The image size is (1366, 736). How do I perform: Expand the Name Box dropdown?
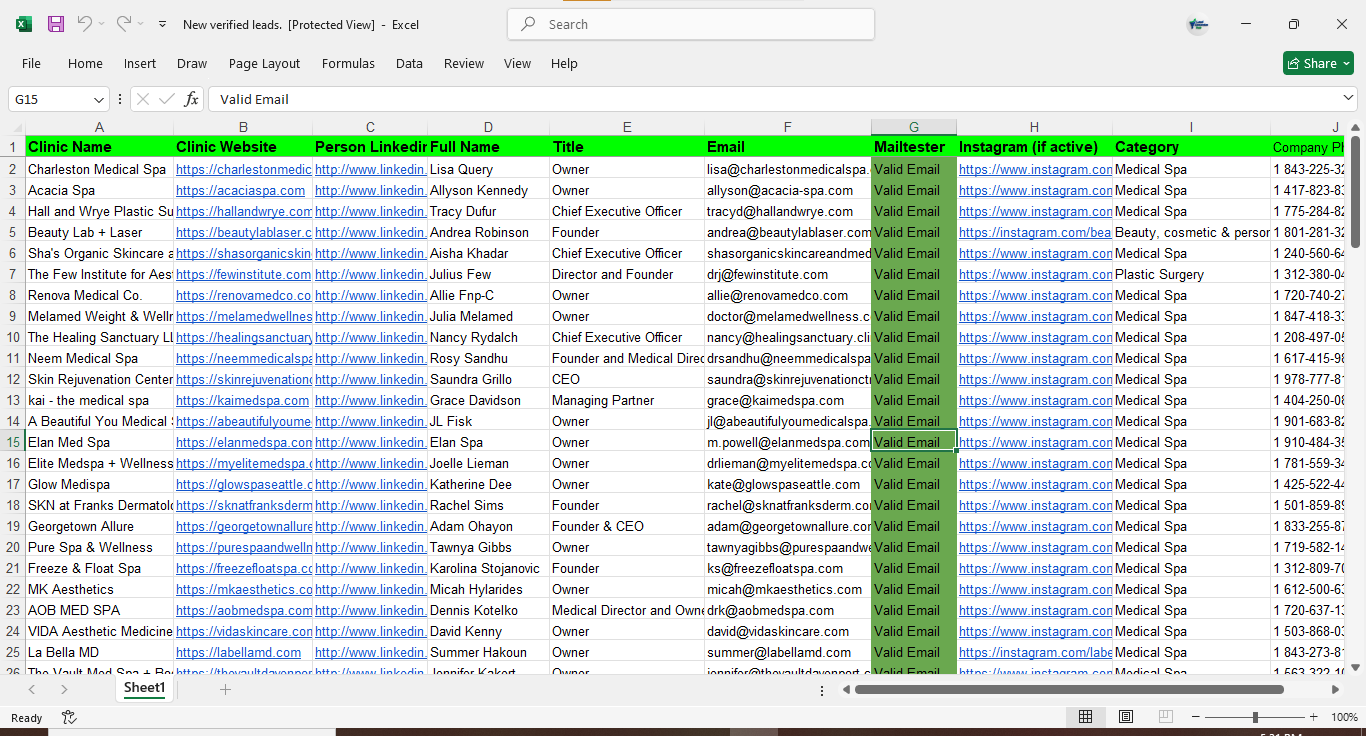pyautogui.click(x=99, y=99)
